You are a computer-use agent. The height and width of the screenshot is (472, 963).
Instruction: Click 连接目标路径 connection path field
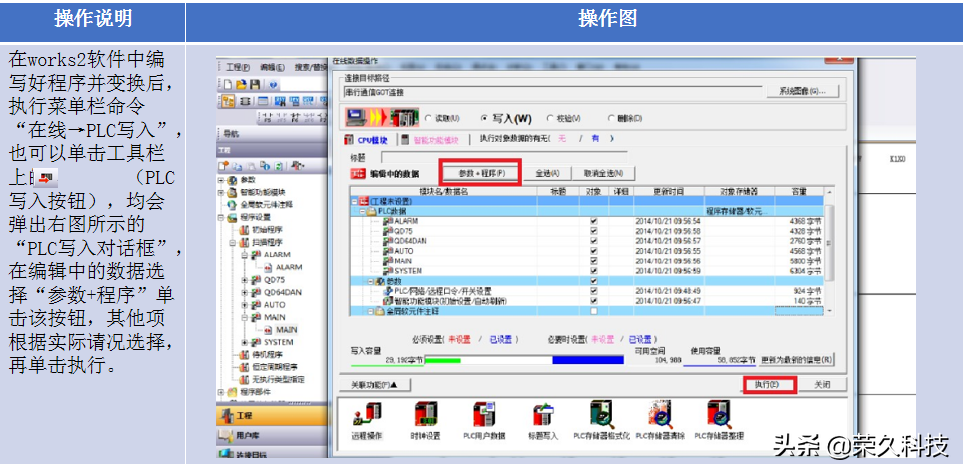point(552,92)
